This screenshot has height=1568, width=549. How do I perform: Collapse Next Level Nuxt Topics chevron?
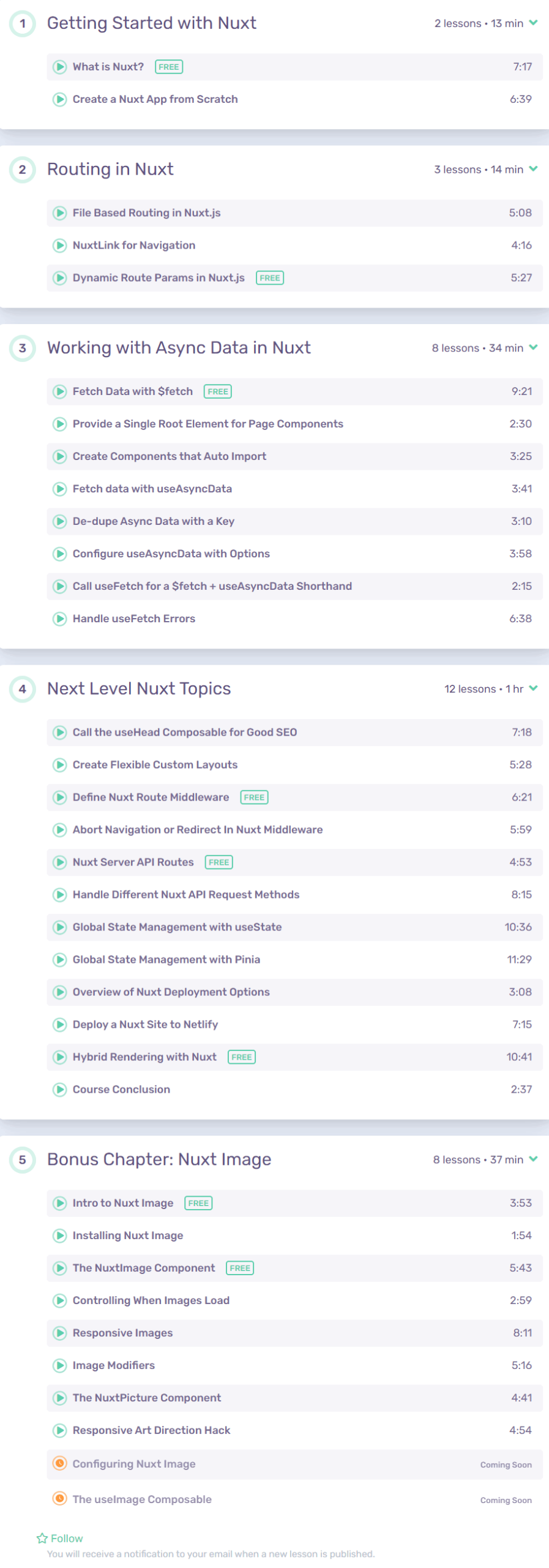(533, 688)
